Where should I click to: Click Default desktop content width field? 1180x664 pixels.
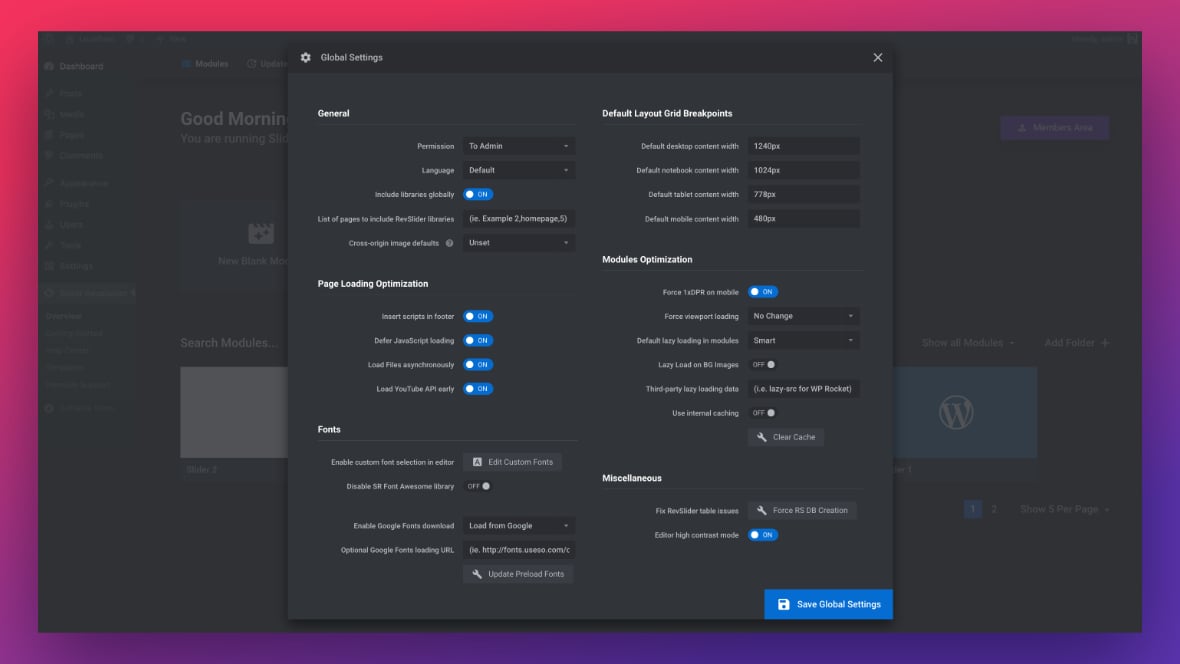click(803, 146)
